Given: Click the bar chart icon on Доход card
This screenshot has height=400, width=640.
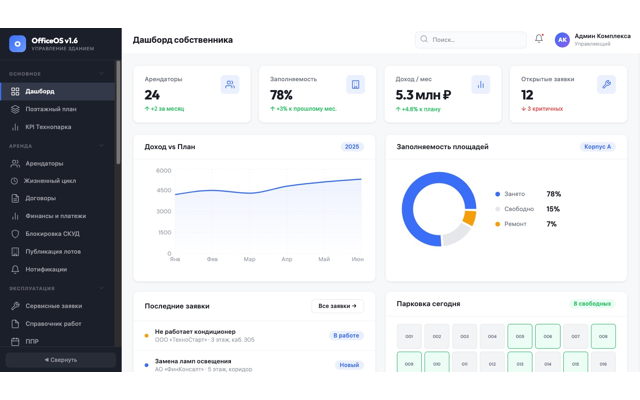Looking at the screenshot, I should [x=481, y=84].
